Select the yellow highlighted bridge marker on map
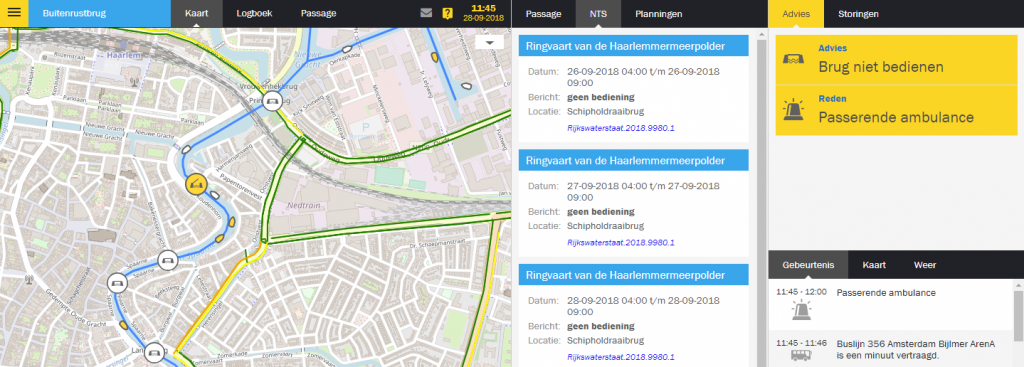The width and height of the screenshot is (1024, 367). [196, 184]
